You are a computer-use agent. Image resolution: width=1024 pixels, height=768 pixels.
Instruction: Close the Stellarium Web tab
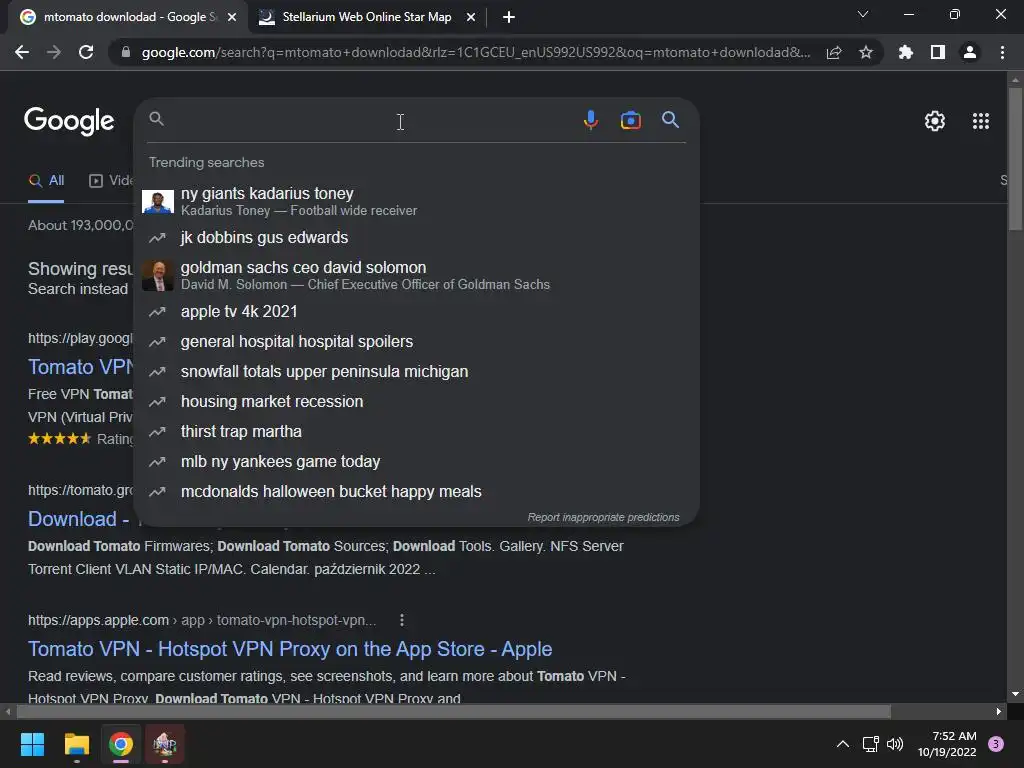click(x=470, y=17)
